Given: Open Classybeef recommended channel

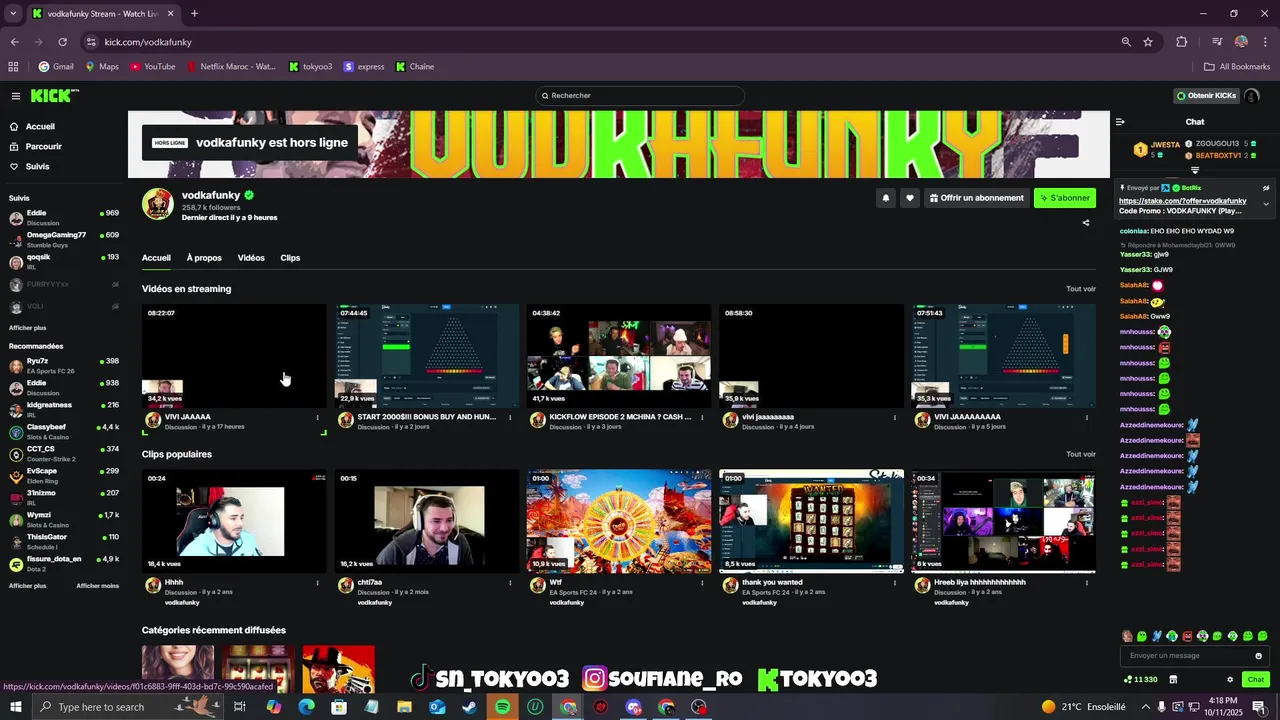Looking at the screenshot, I should pyautogui.click(x=63, y=431).
